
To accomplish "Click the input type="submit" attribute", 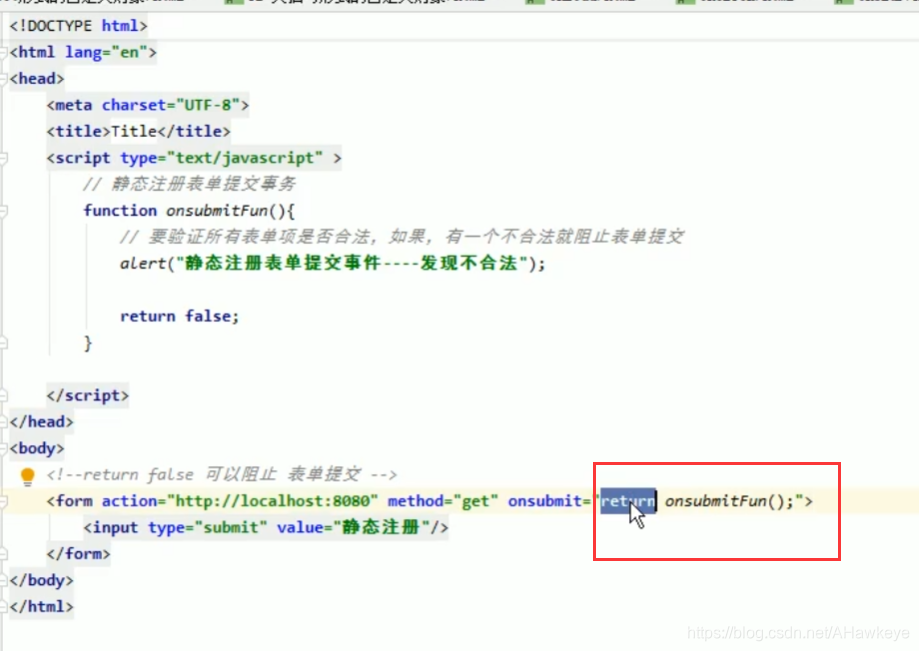I will click(207, 527).
